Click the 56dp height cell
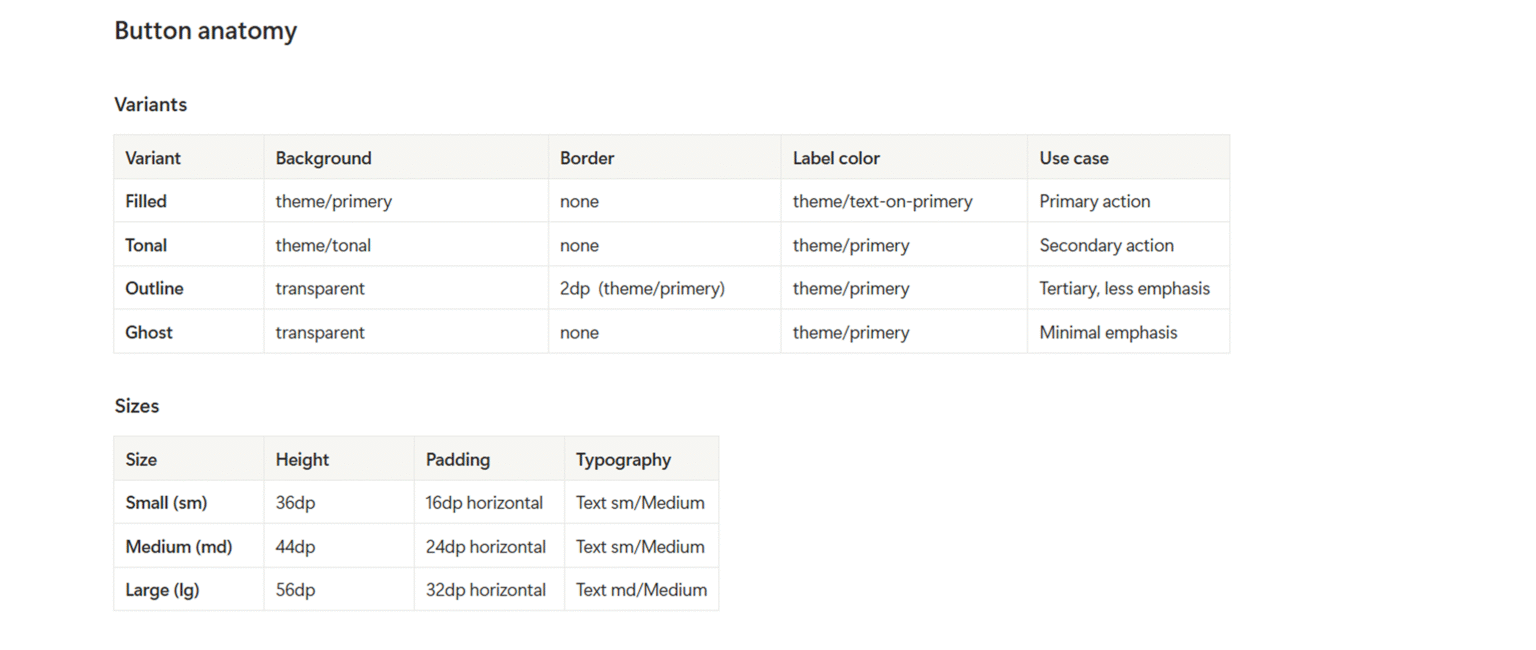This screenshot has width=1536, height=650. (295, 590)
